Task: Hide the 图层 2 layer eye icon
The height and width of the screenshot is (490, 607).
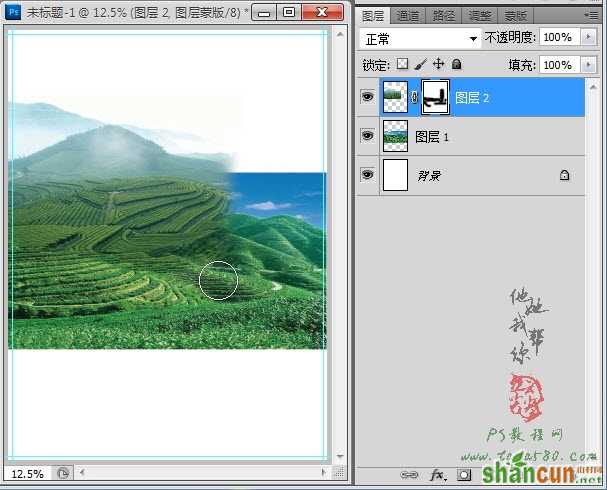Action: 367,96
